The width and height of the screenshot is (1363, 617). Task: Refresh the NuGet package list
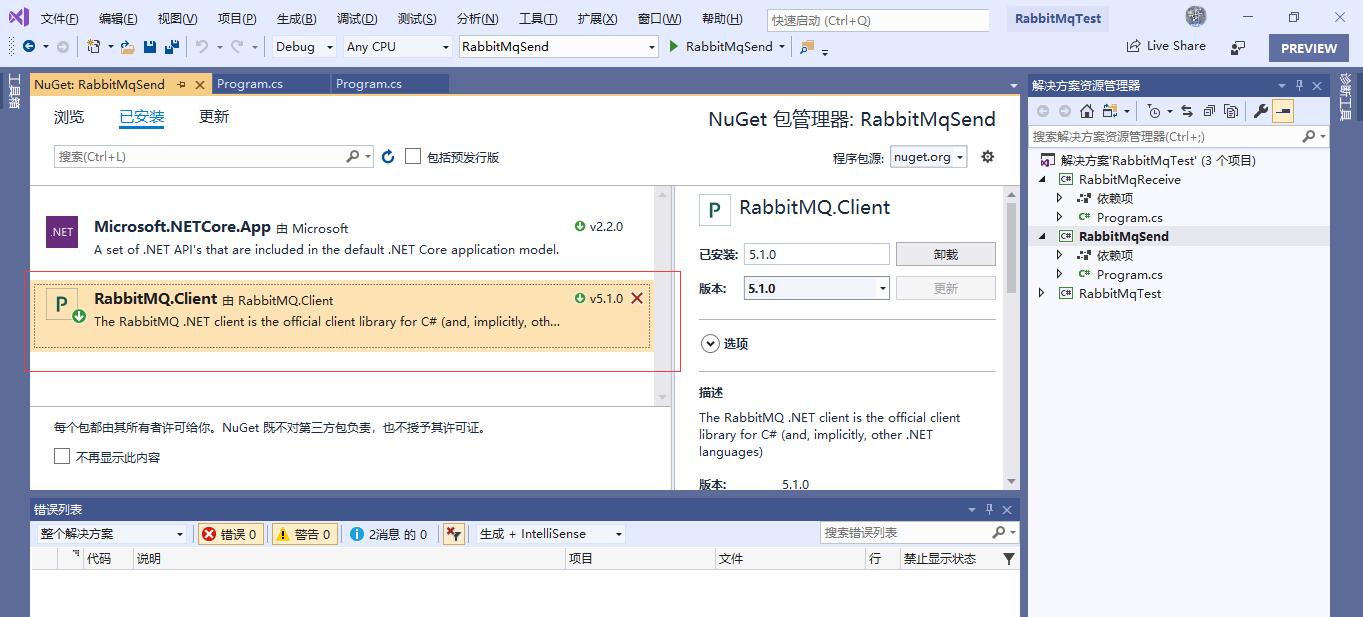coord(388,157)
